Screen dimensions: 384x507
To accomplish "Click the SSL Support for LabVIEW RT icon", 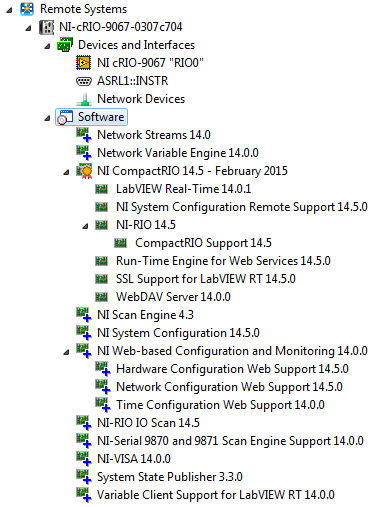I will [x=101, y=279].
